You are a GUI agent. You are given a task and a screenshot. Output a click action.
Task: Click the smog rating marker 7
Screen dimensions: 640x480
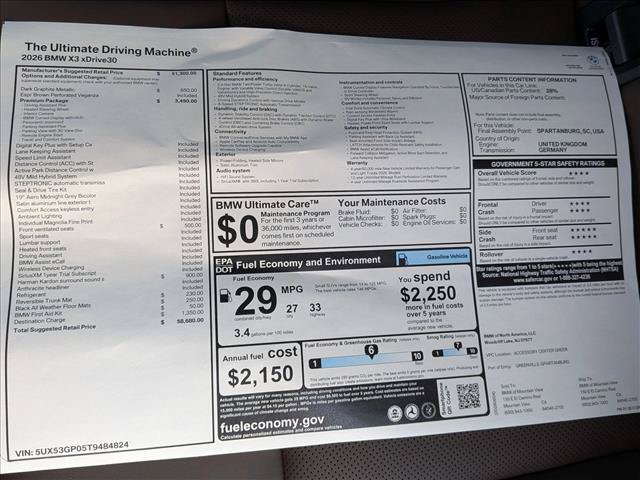click(x=458, y=346)
